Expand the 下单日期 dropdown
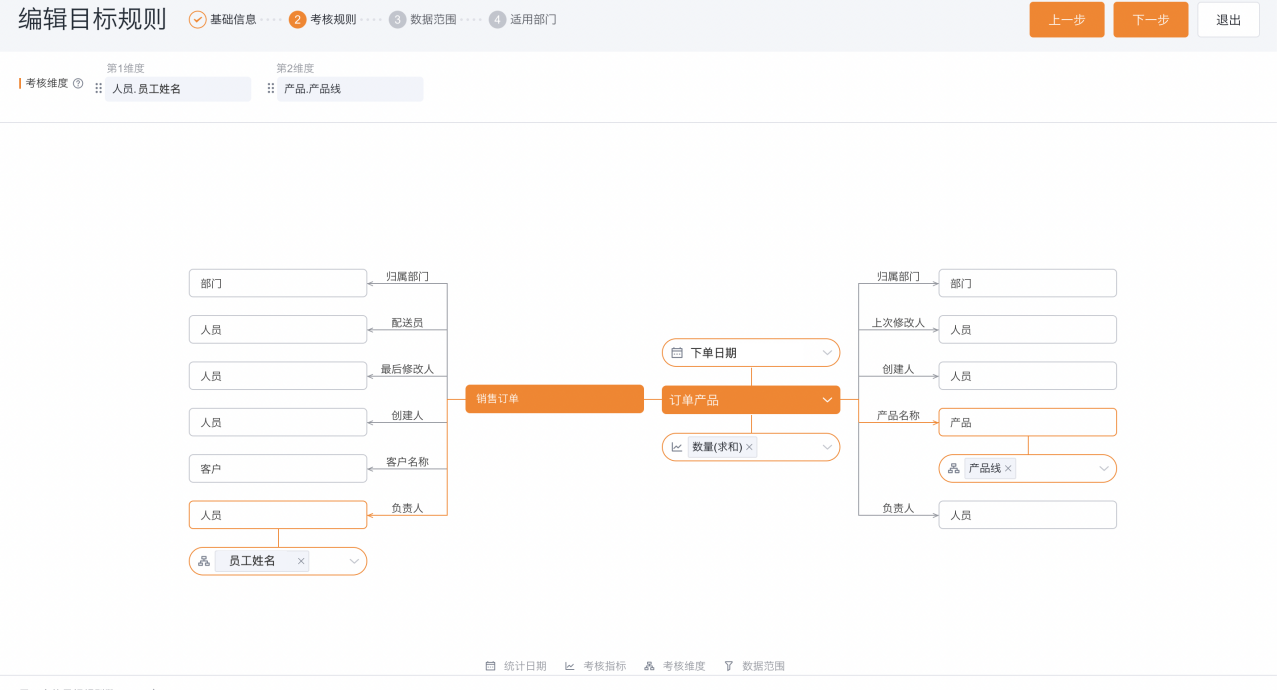Viewport: 1280px width, 690px height. tap(828, 353)
